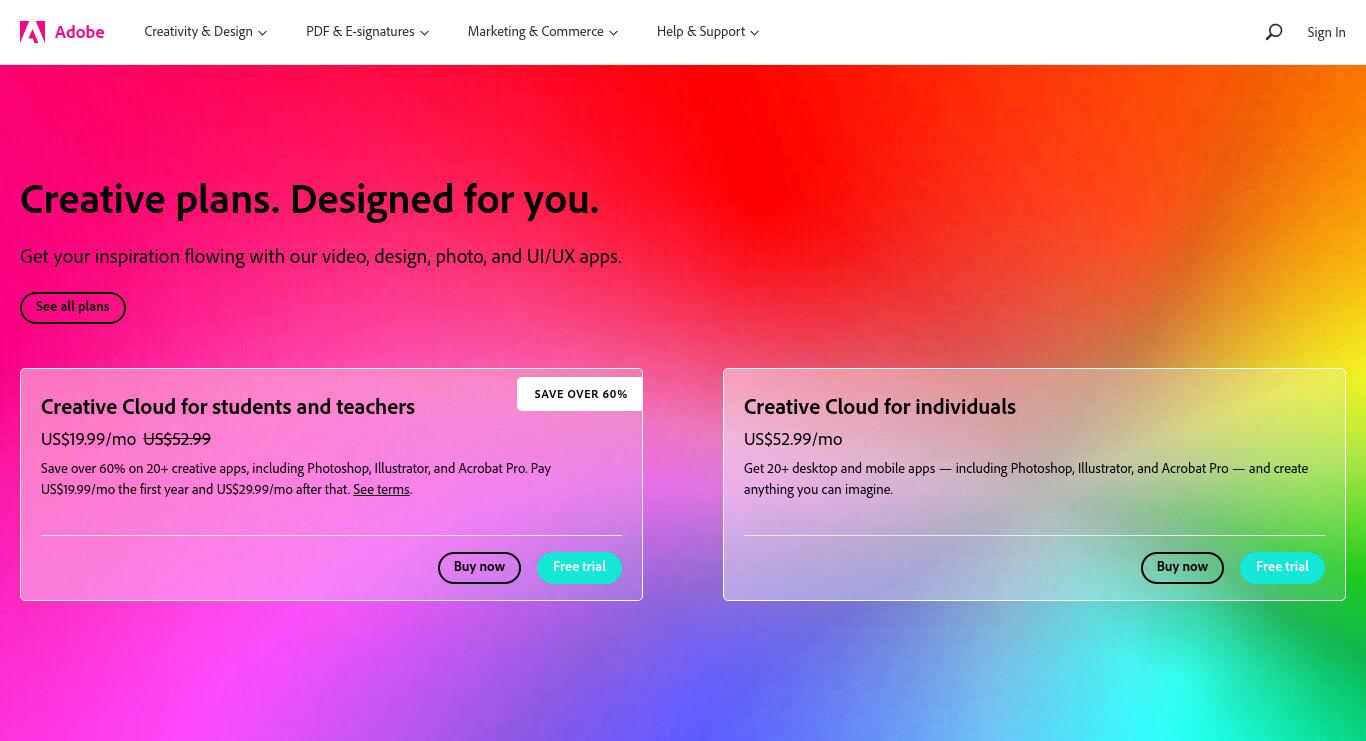Image resolution: width=1366 pixels, height=741 pixels.
Task: Buy now for Creative Cloud for individuals
Action: coord(1182,567)
